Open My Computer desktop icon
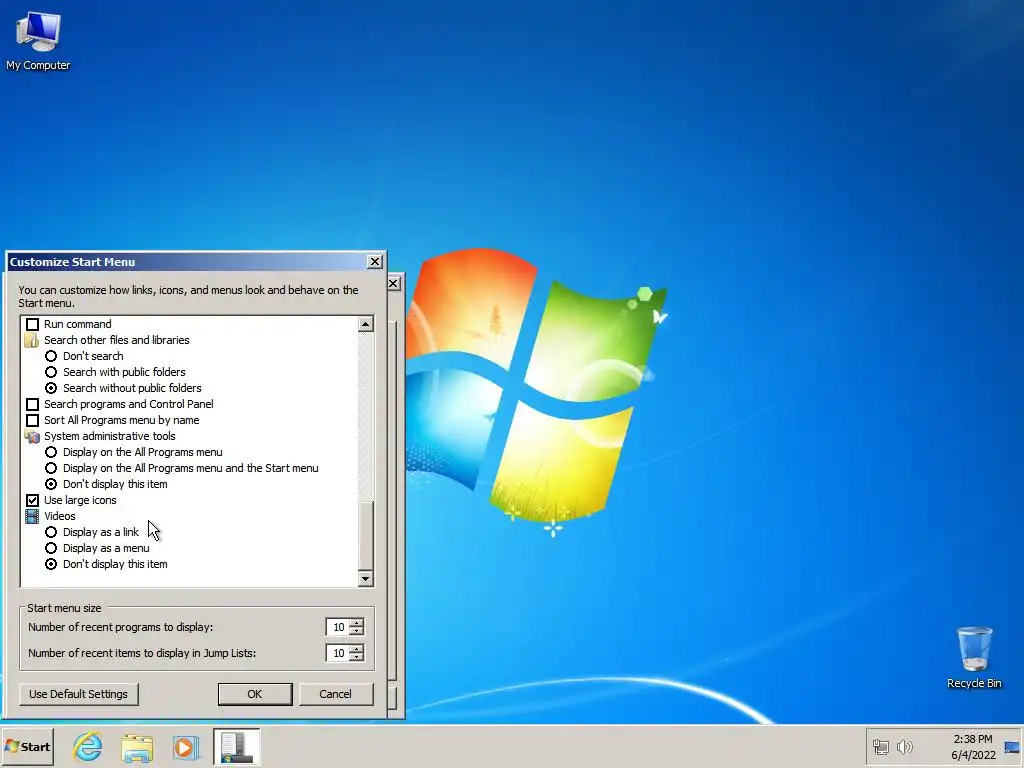Image resolution: width=1024 pixels, height=768 pixels. point(38,42)
